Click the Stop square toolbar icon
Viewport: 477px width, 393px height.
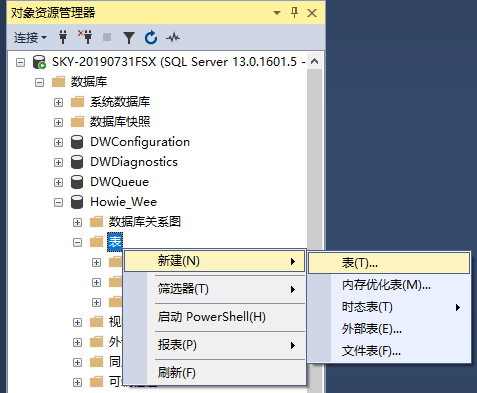[107, 37]
